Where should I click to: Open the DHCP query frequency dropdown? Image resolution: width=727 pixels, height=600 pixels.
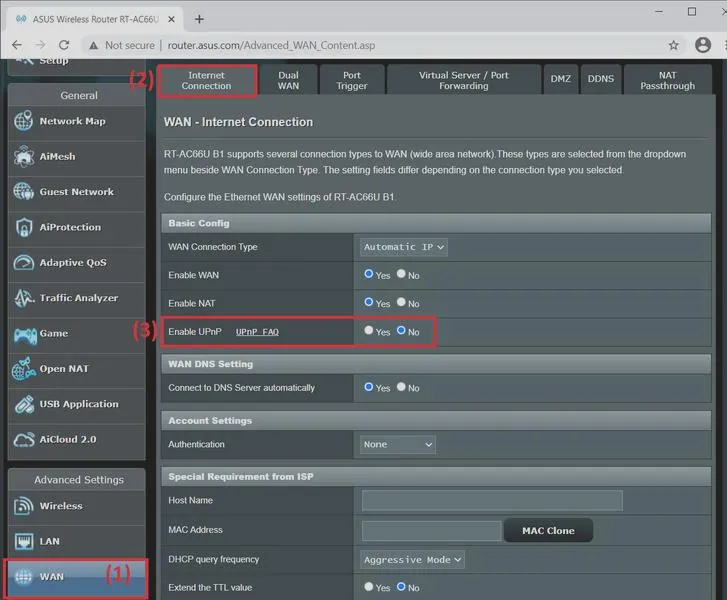(x=412, y=560)
